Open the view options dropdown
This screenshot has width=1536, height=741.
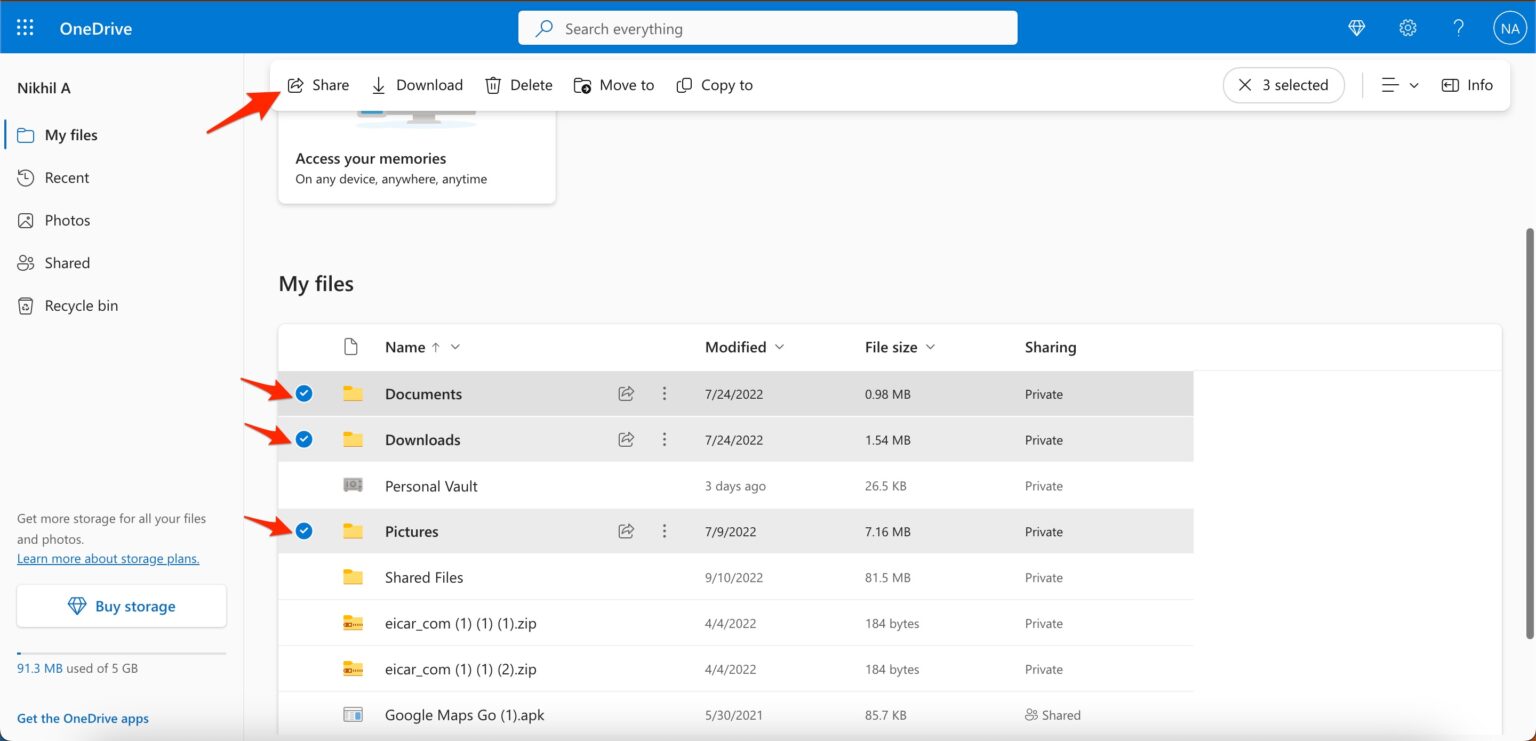(1400, 85)
